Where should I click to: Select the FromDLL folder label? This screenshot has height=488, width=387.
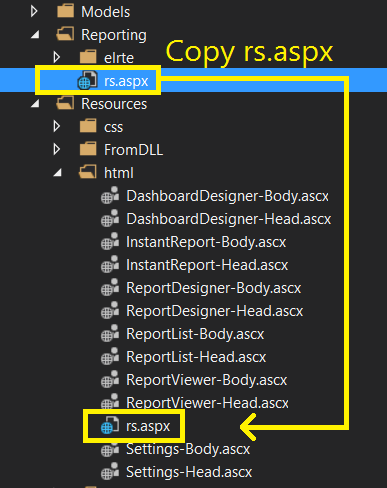[133, 150]
